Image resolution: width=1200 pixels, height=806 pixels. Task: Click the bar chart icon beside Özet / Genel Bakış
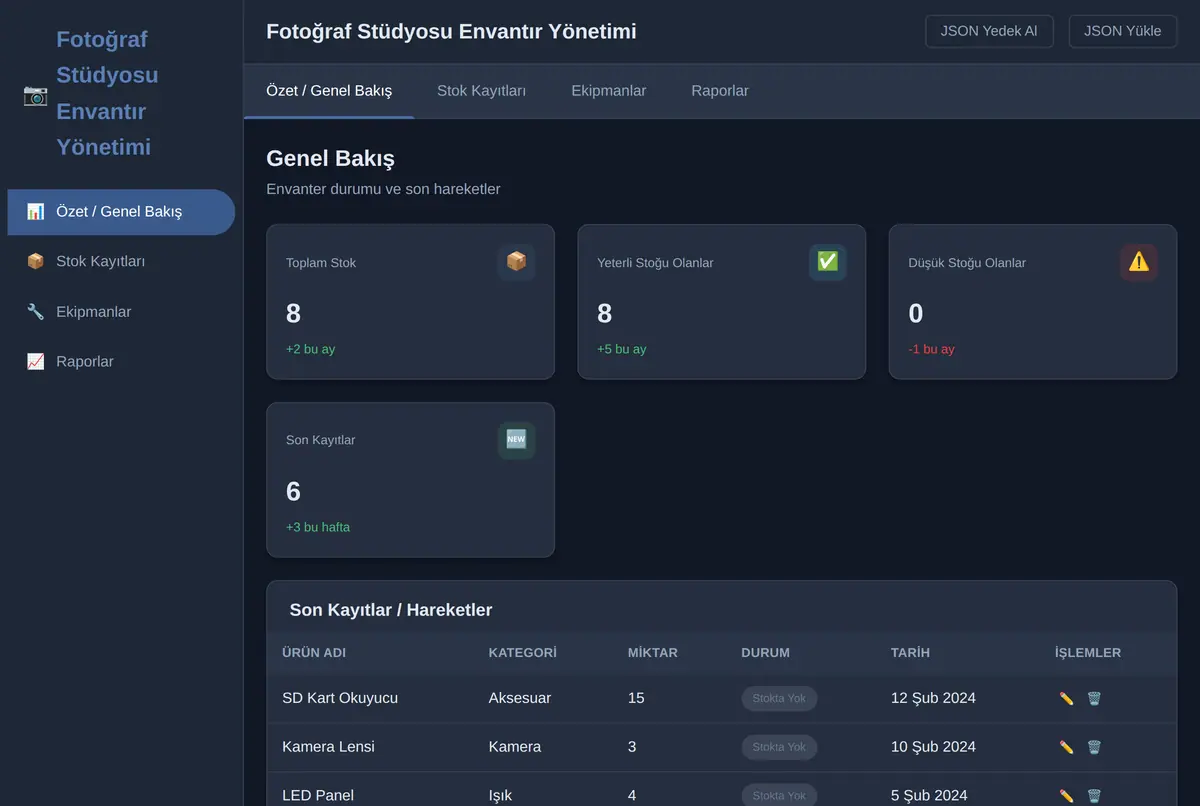[x=36, y=212]
